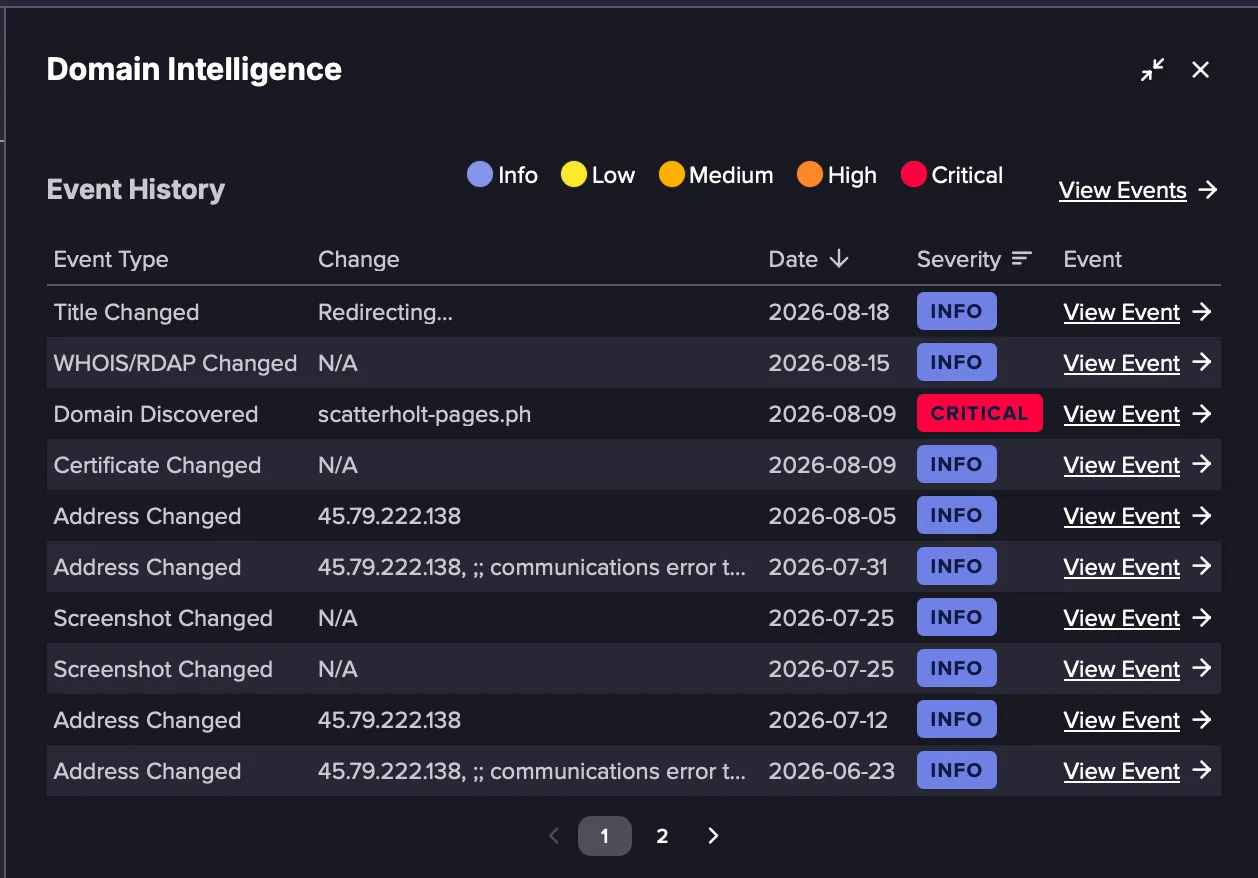Screen dimensions: 1258x878
Task: Select the scatterholt-pages.ph domain entry
Action: tap(425, 414)
